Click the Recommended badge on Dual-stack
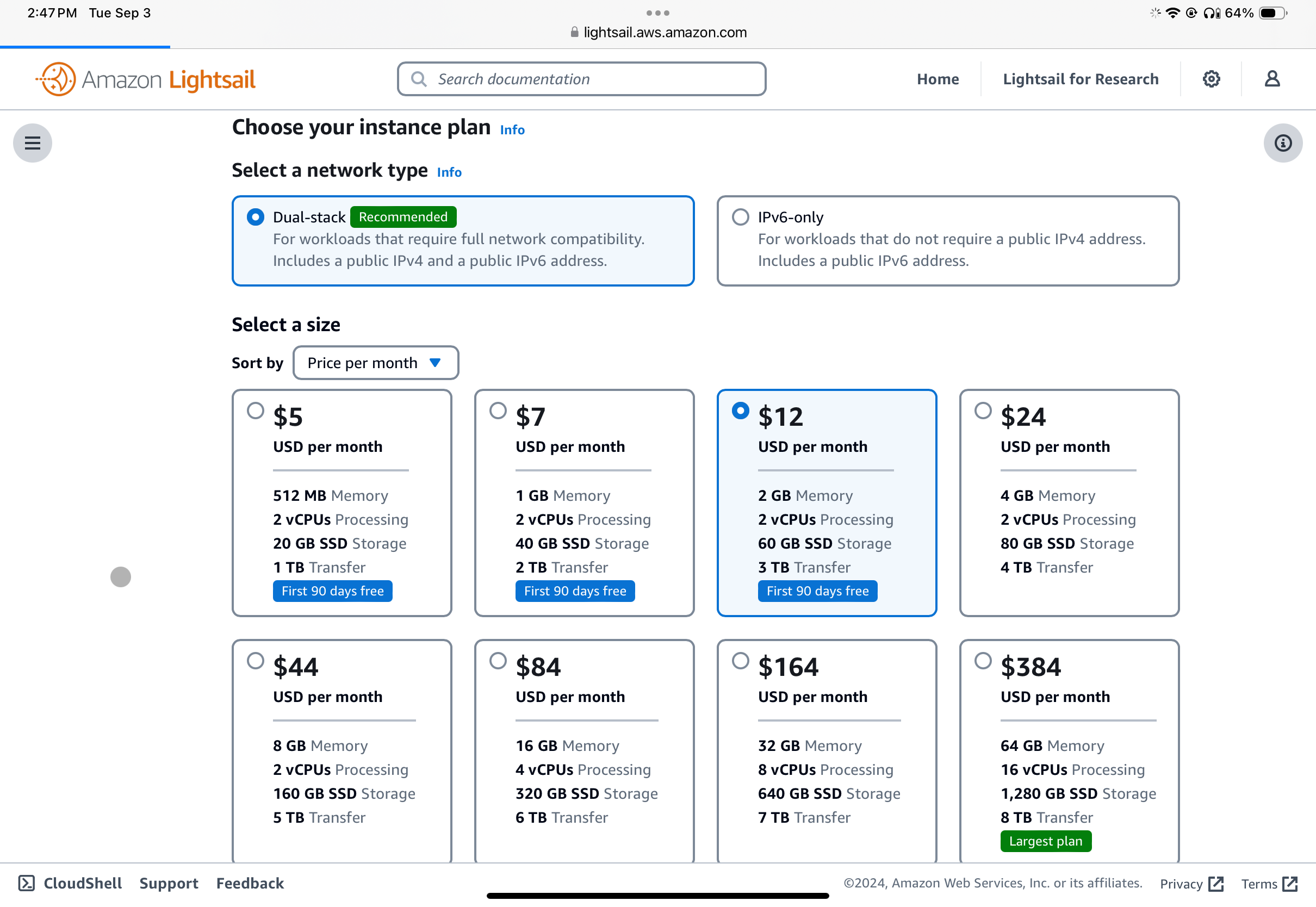 point(403,216)
